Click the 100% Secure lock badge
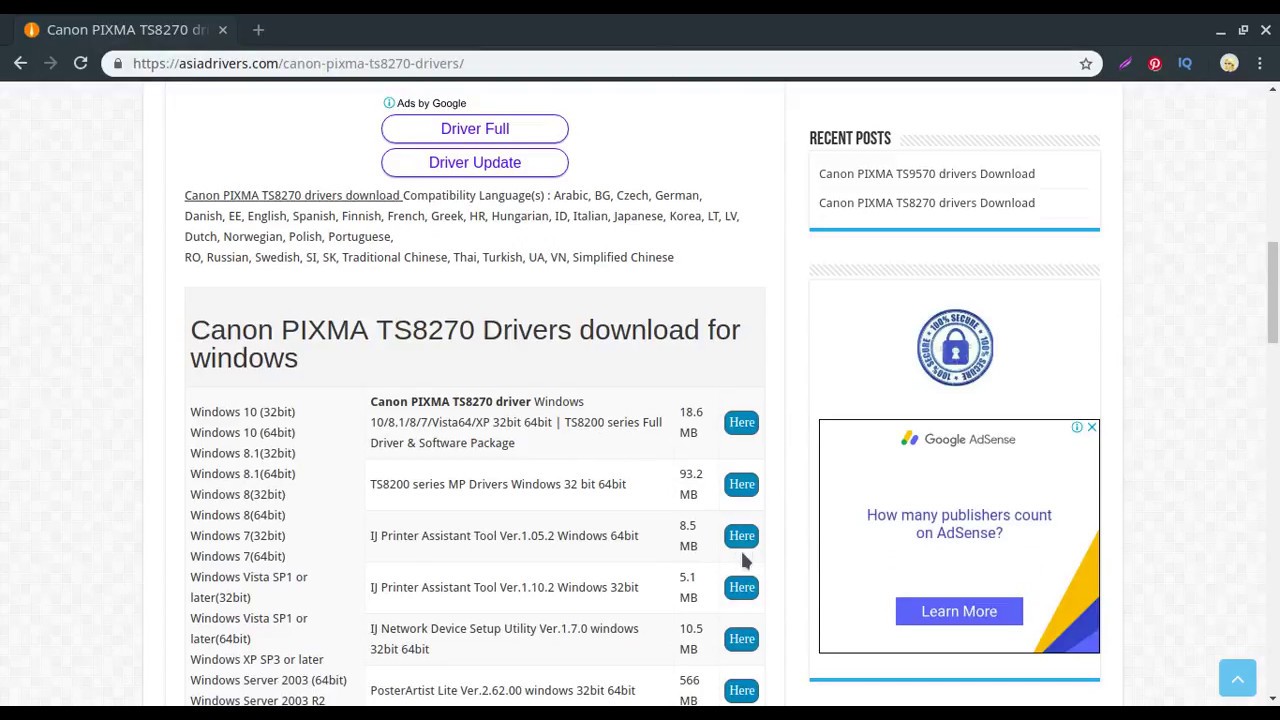This screenshot has height=720, width=1280. point(955,348)
